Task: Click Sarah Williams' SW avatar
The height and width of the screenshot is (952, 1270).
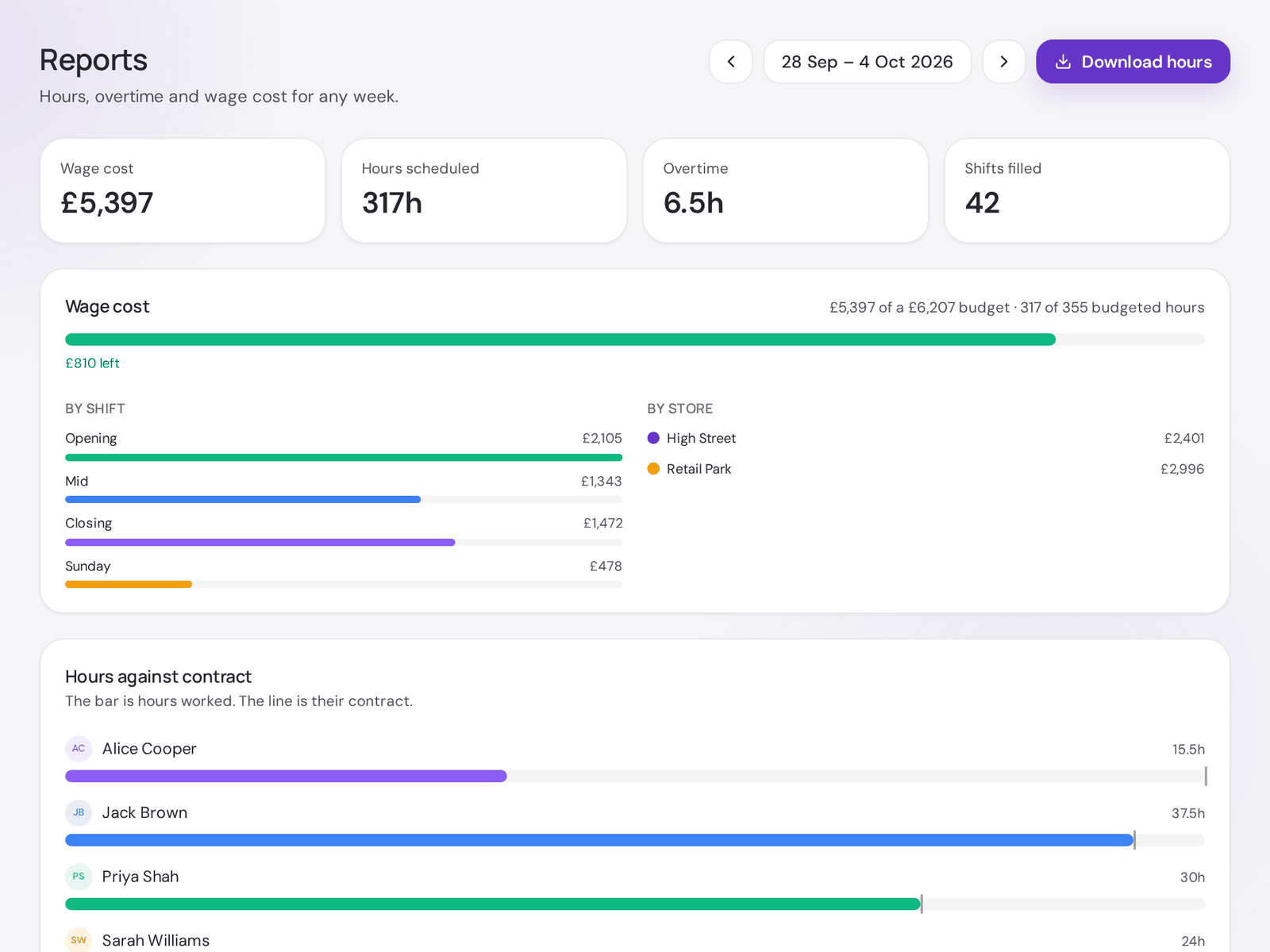Action: click(79, 940)
